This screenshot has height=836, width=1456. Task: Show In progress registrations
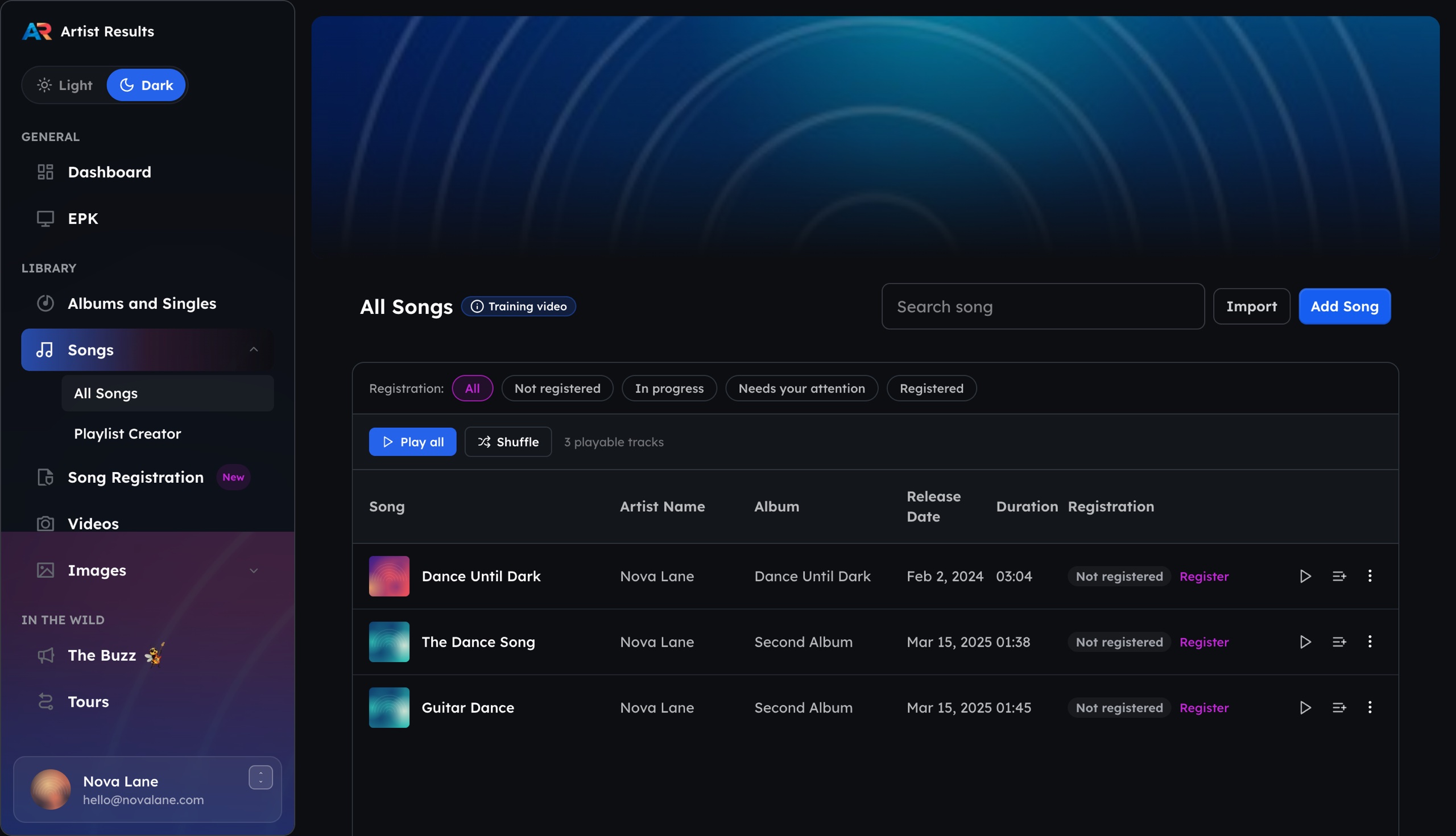[x=669, y=388]
